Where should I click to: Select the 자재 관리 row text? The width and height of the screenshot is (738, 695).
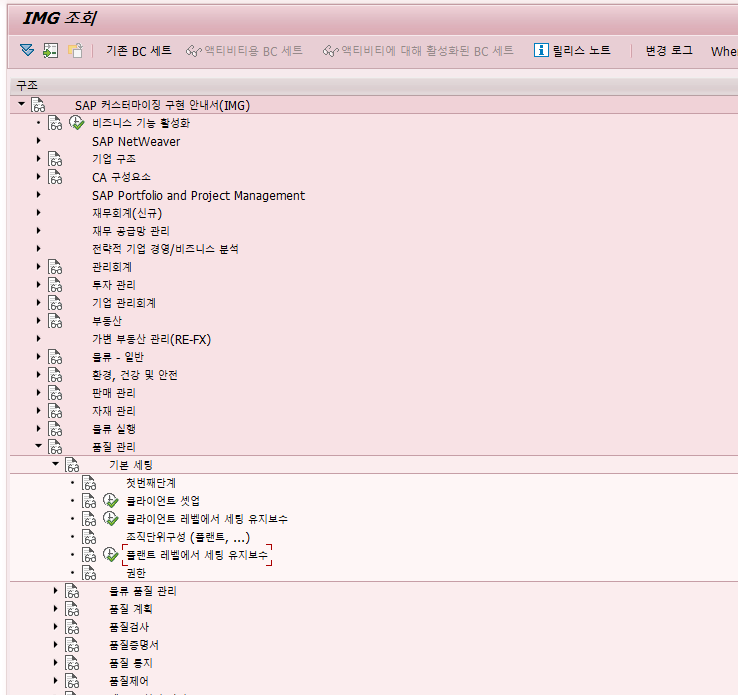114,411
